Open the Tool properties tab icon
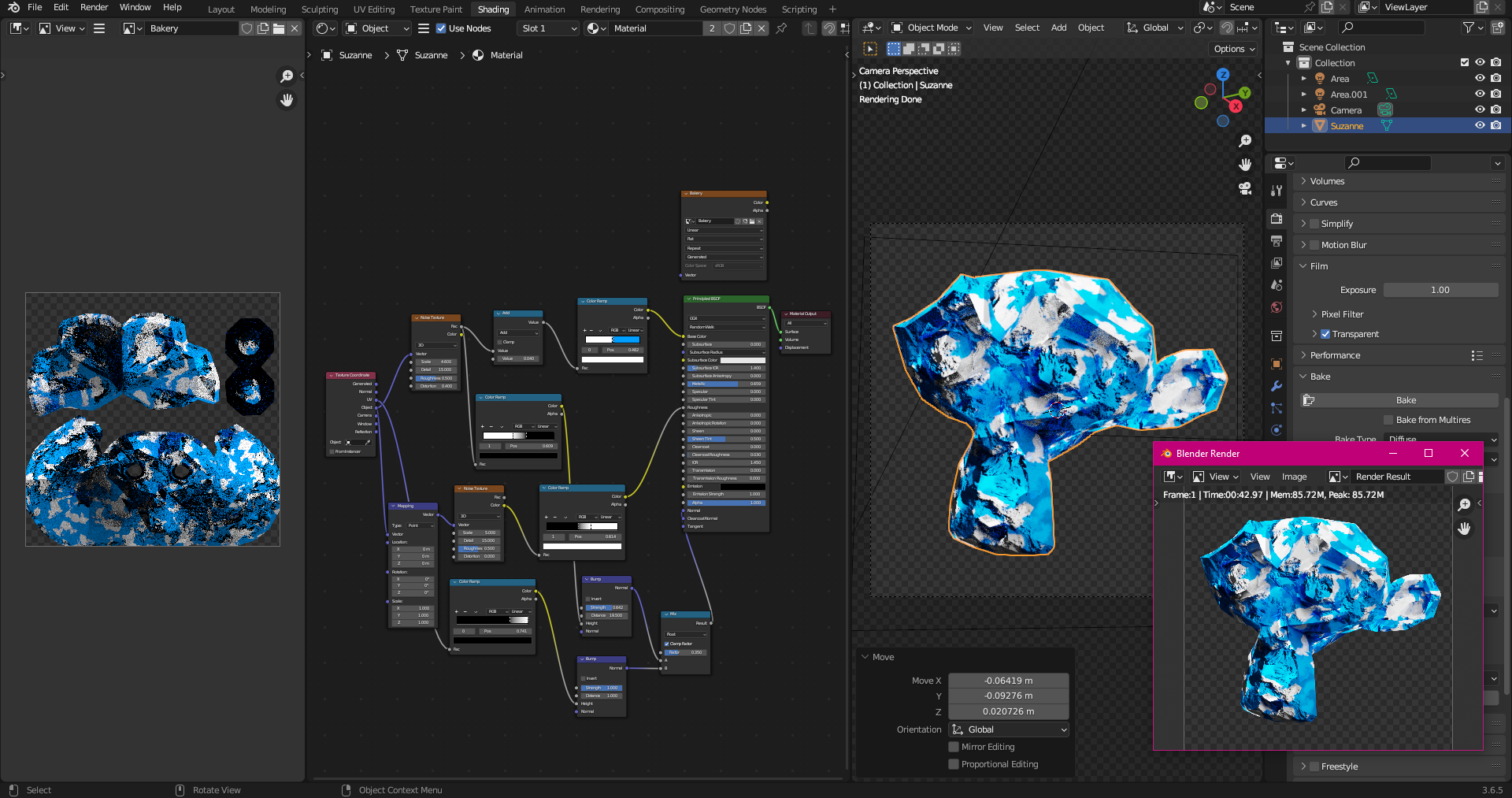This screenshot has width=1512, height=798. pos(1277,191)
